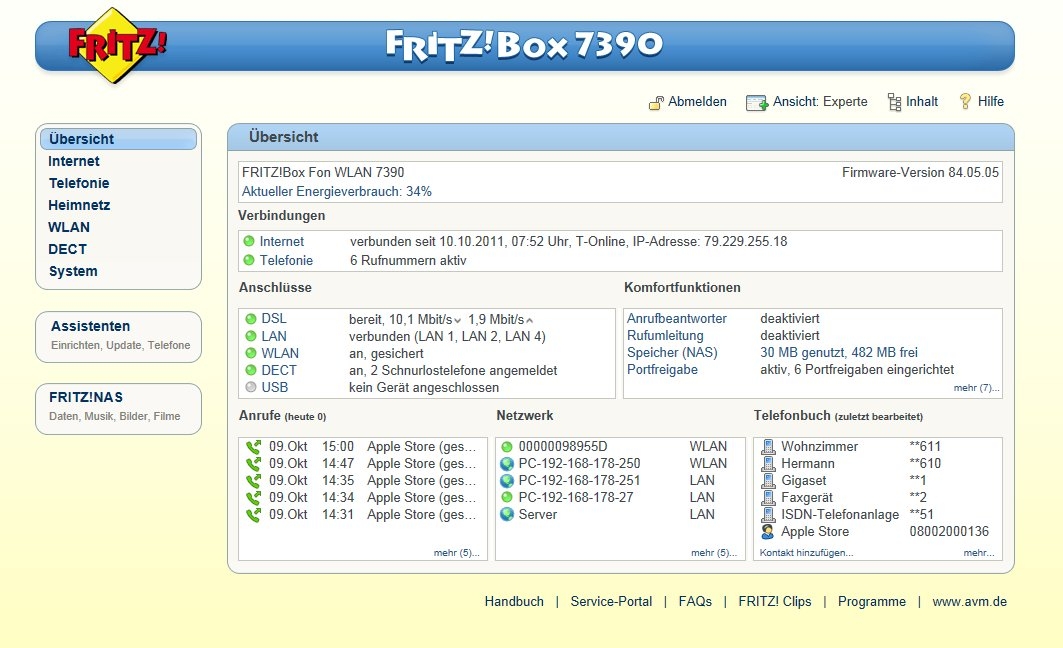
Task: Click the green dot beside device 00000098955D
Action: point(506,447)
